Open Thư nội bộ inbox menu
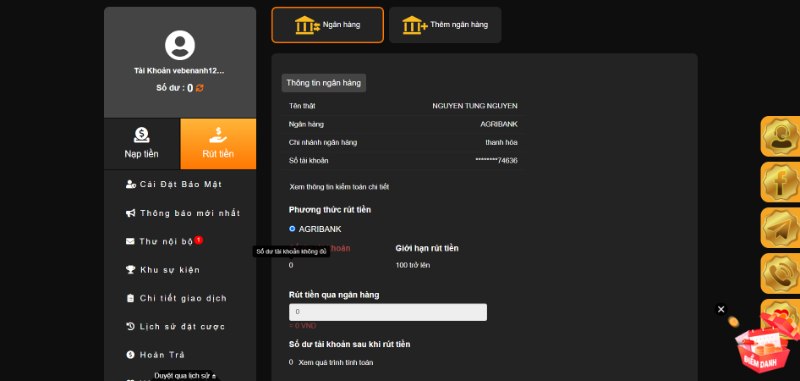 click(x=180, y=241)
